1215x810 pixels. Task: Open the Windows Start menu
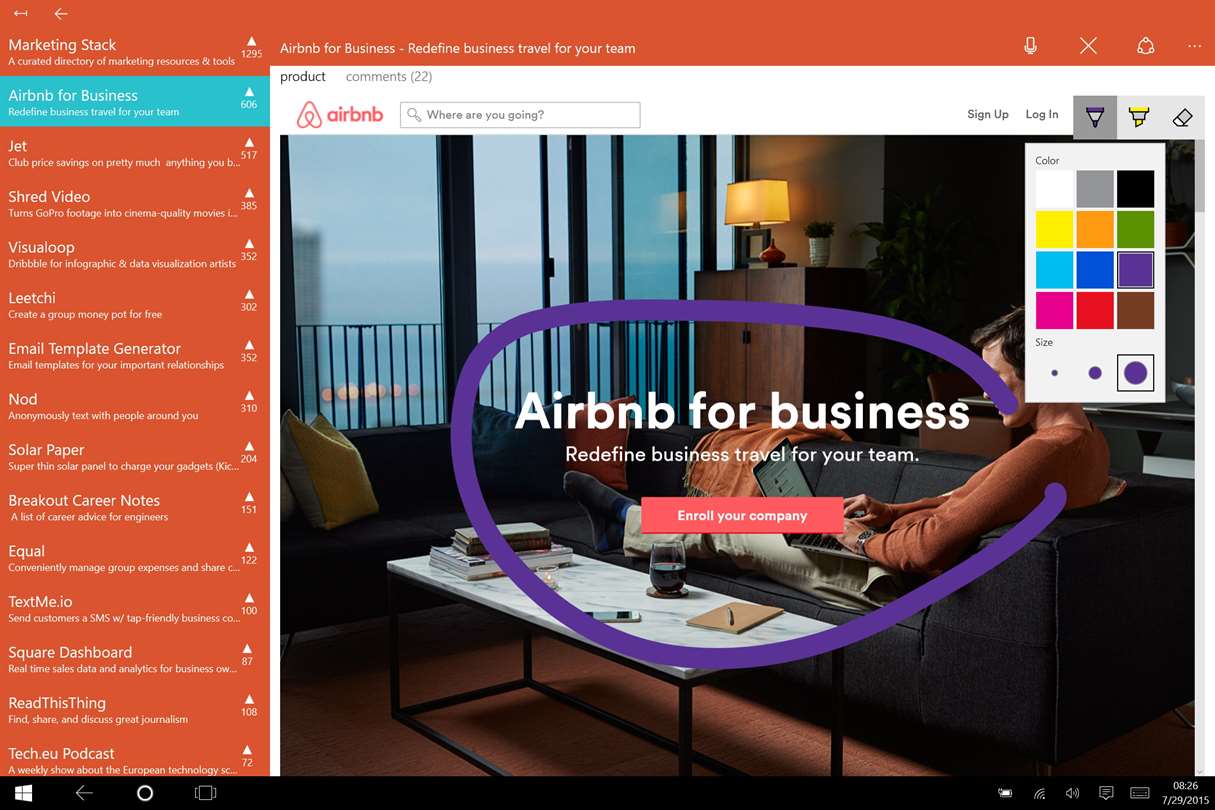click(23, 793)
